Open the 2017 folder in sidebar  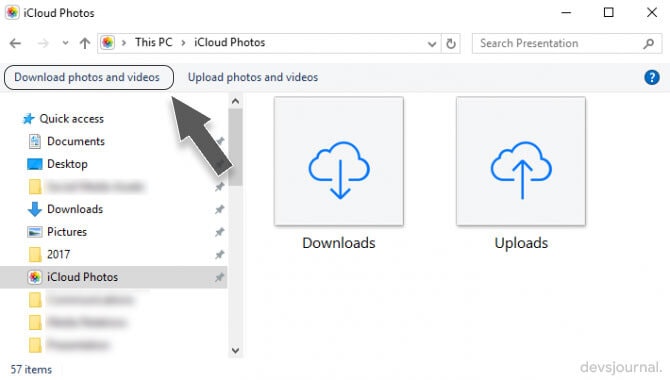tap(58, 255)
